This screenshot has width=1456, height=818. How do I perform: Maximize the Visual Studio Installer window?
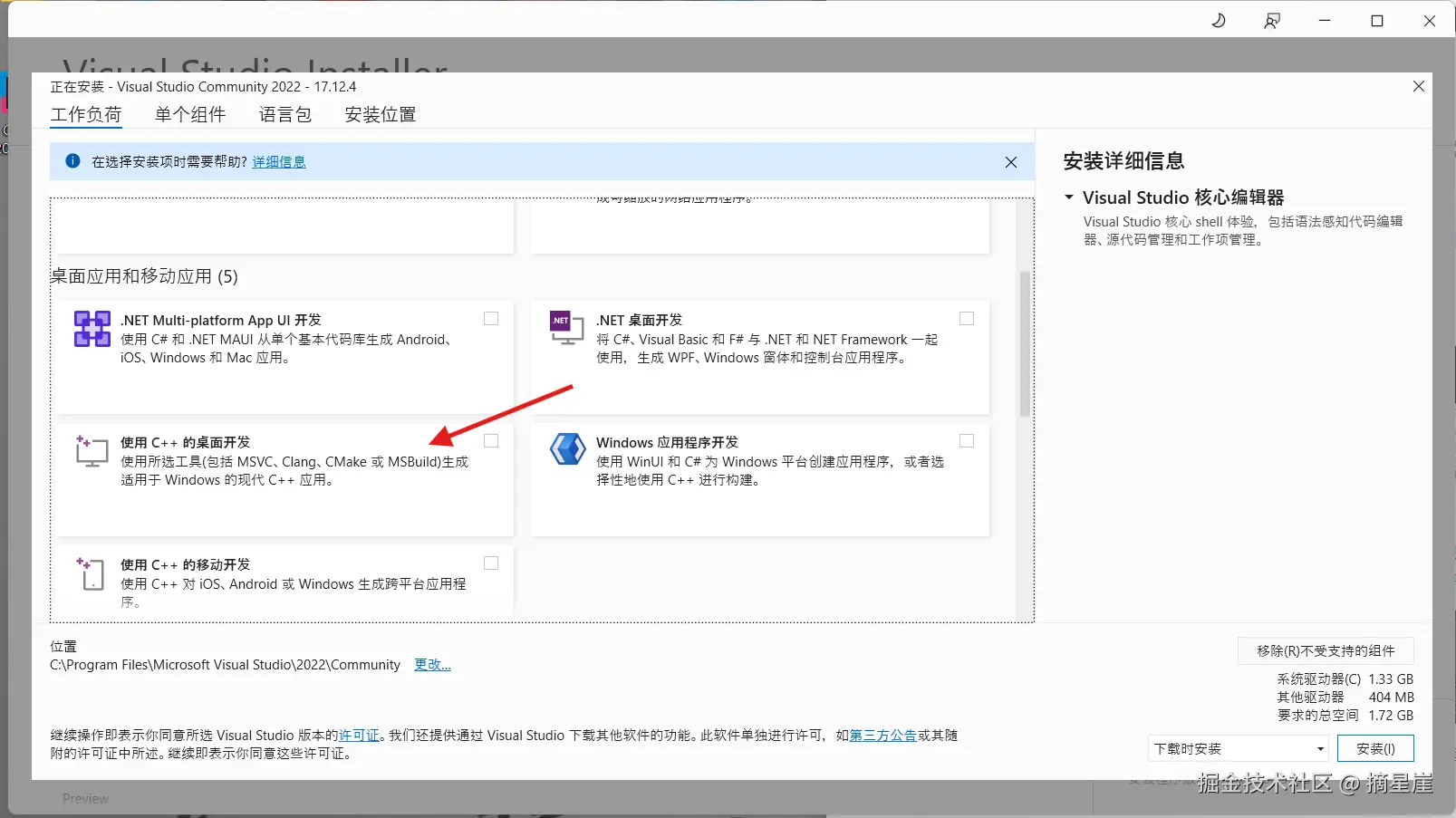1377,21
